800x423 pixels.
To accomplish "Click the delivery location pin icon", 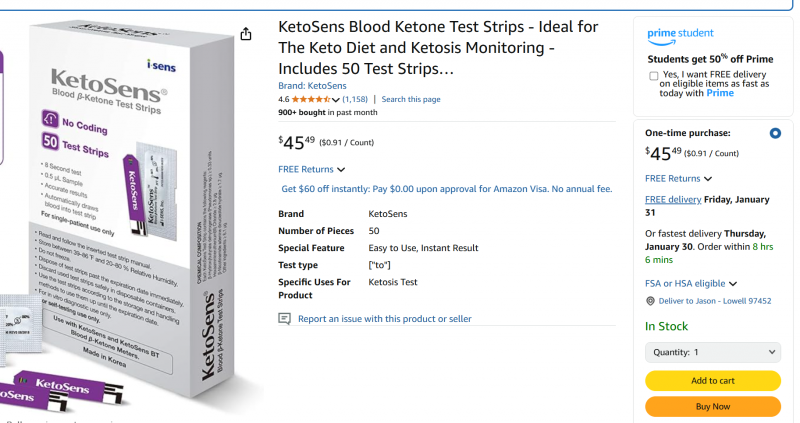I will click(650, 300).
